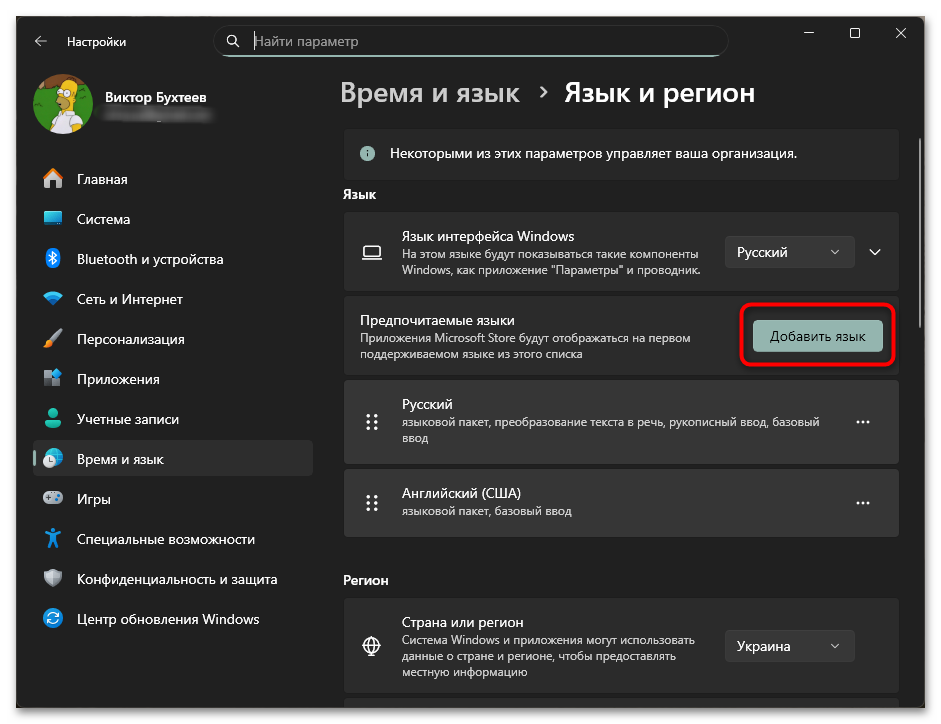
Task: Maximize the Settings window
Action: click(x=855, y=33)
